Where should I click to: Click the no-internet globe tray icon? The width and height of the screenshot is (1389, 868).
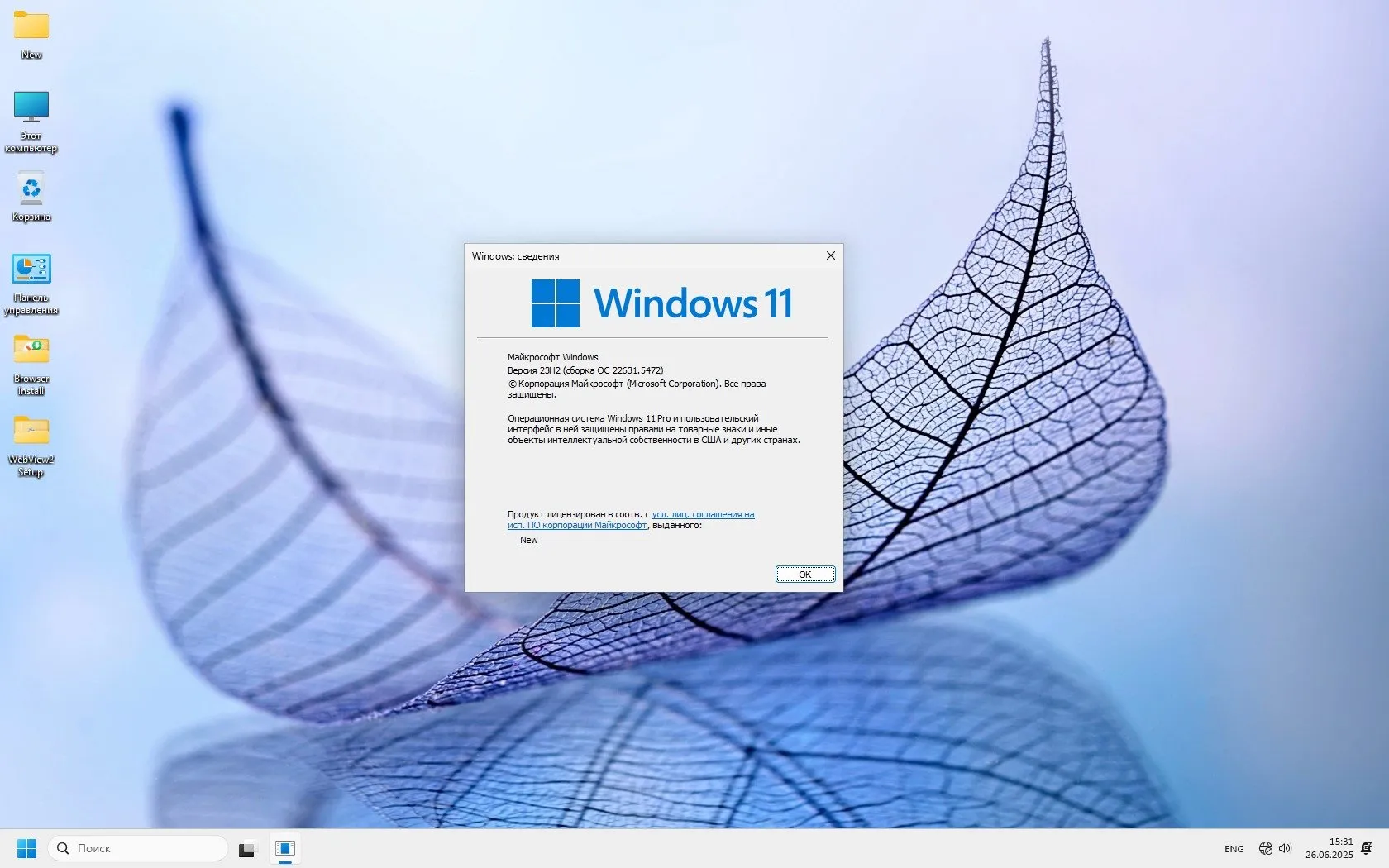[x=1265, y=848]
